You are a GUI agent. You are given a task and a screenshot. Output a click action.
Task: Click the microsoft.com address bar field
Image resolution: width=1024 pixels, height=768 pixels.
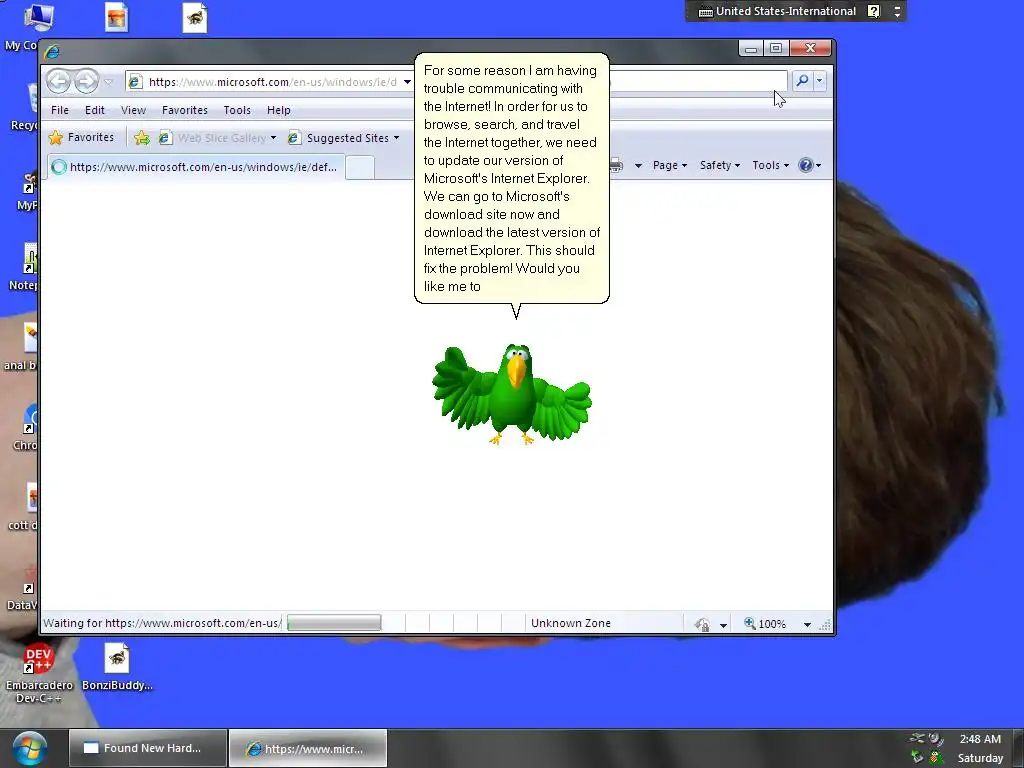pyautogui.click(x=268, y=82)
